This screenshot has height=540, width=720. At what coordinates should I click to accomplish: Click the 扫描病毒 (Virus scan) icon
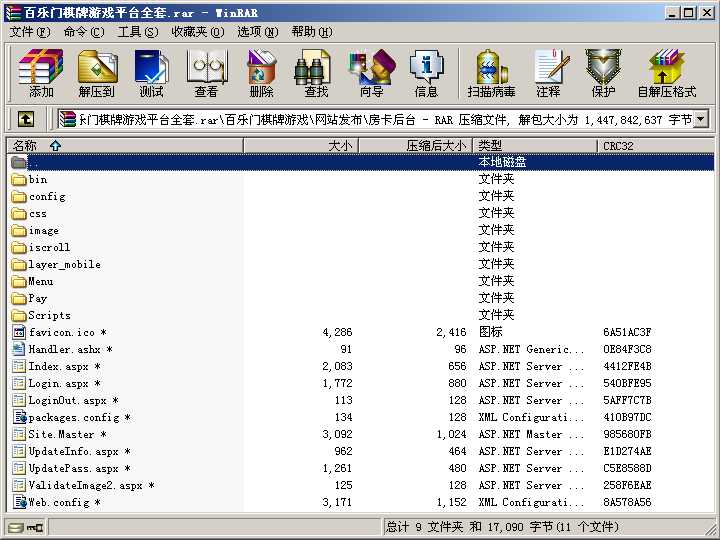(491, 73)
